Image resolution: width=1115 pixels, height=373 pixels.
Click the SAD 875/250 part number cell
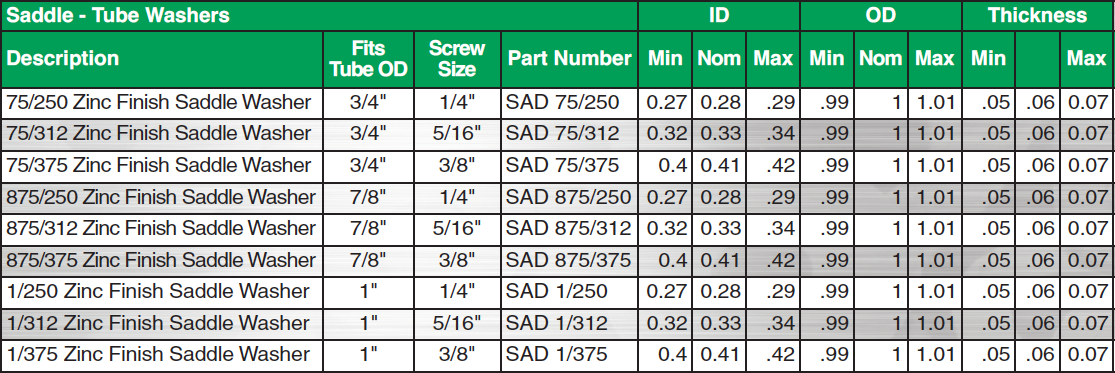coord(568,198)
